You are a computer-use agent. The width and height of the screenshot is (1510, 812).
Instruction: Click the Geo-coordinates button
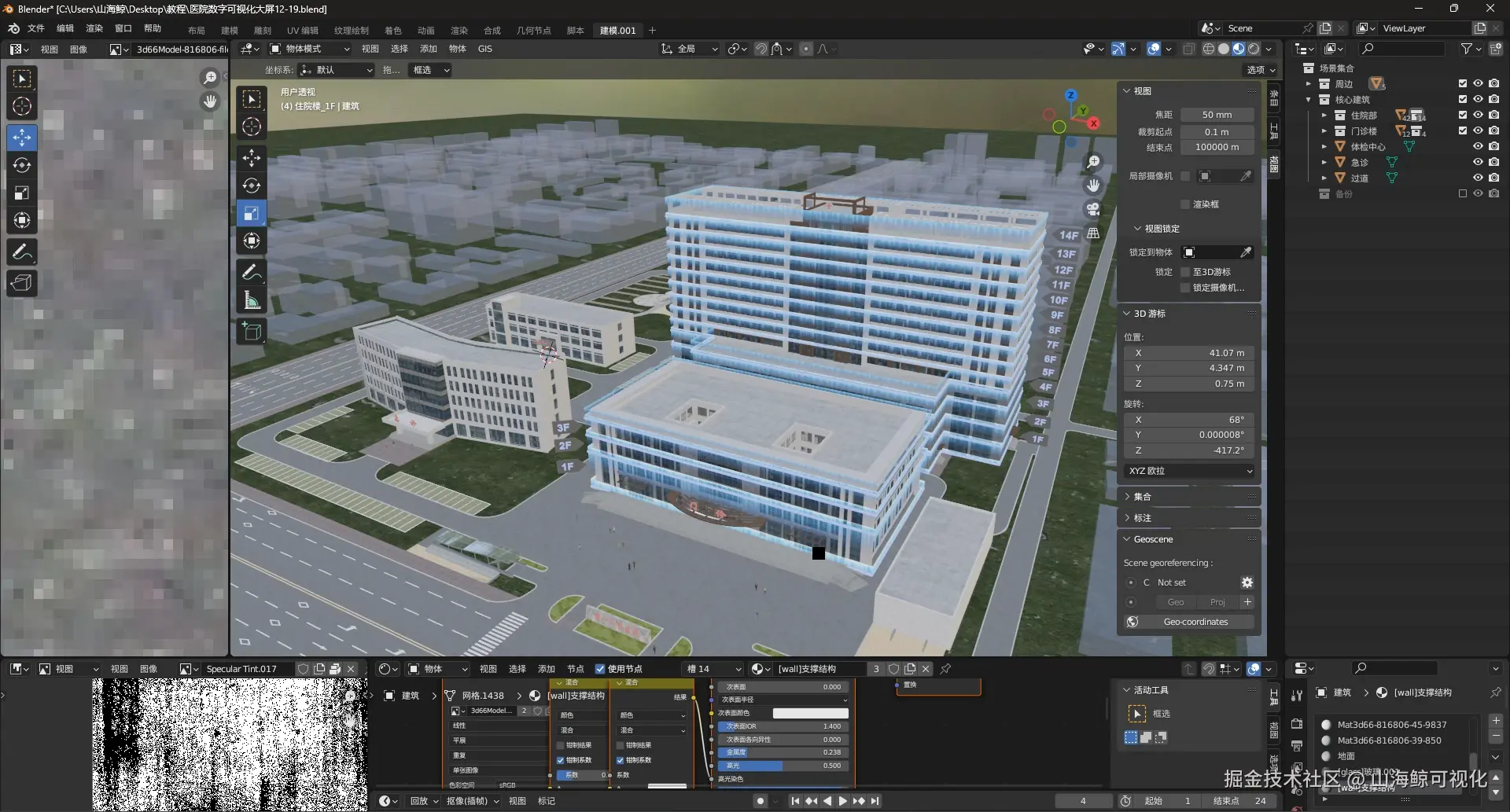tap(1195, 622)
